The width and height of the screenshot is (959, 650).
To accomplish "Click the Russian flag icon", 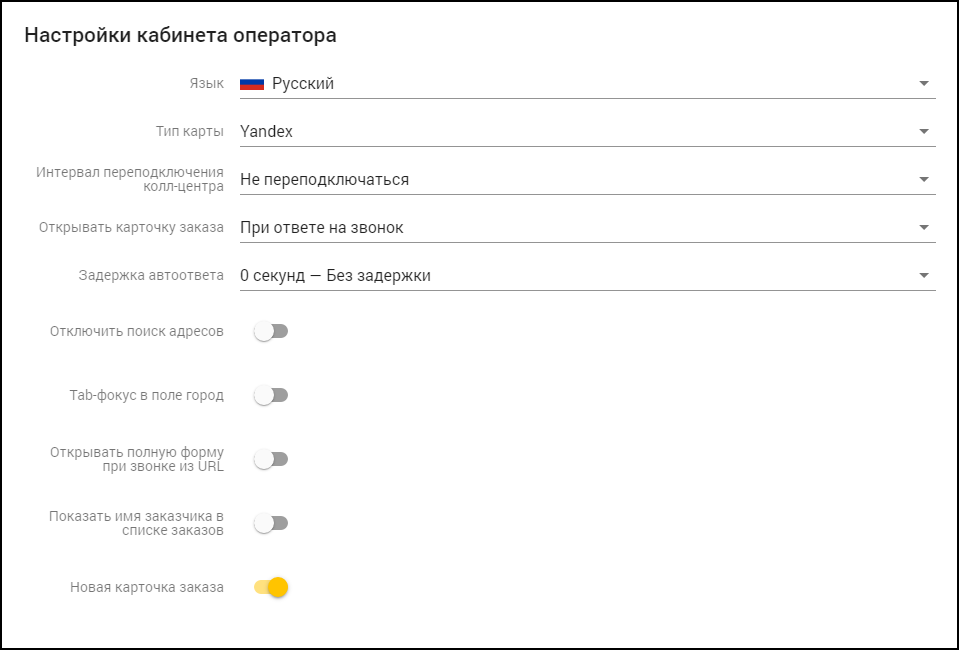I will 251,84.
